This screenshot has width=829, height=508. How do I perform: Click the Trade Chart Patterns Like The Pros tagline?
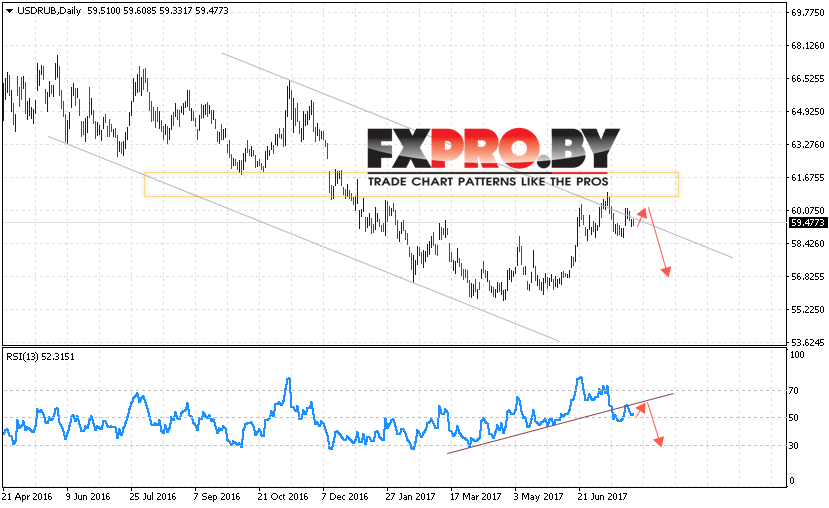[488, 182]
